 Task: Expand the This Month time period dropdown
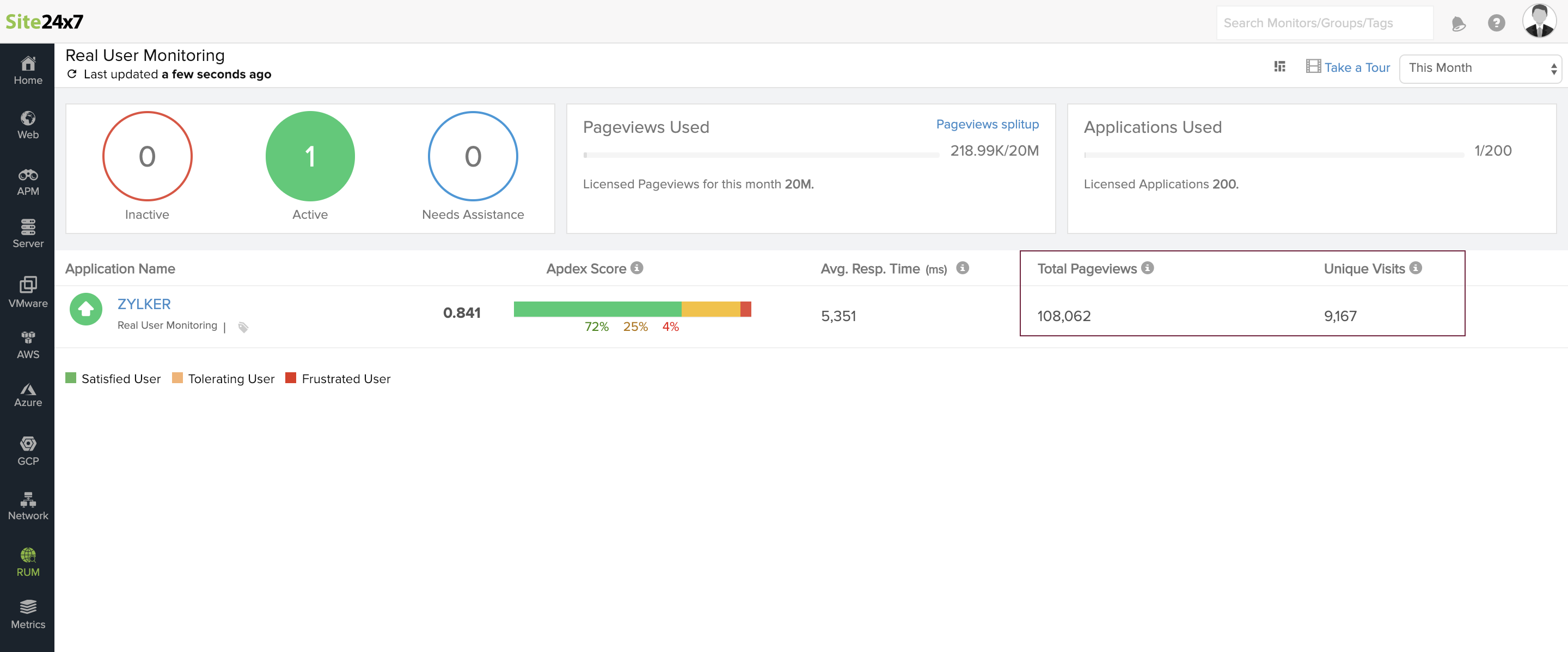pyautogui.click(x=1480, y=68)
